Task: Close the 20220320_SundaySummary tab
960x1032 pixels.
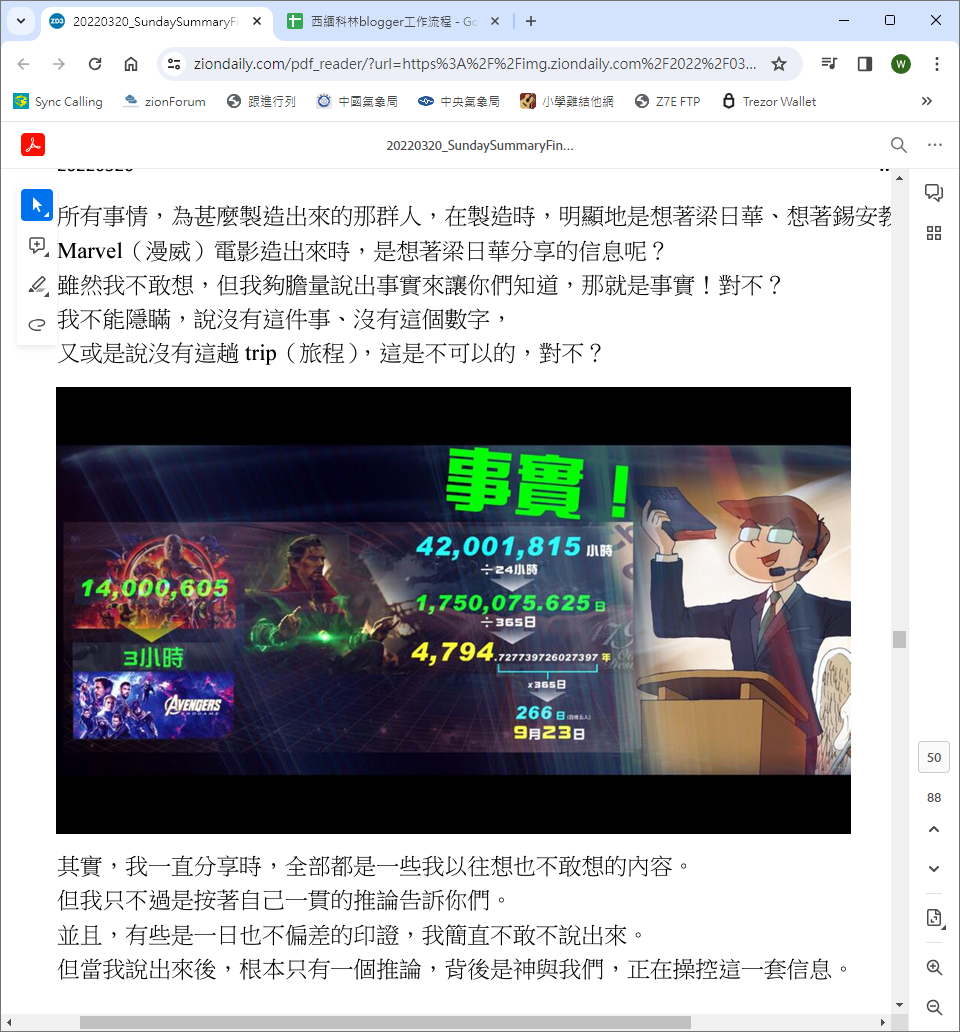Action: click(x=257, y=22)
